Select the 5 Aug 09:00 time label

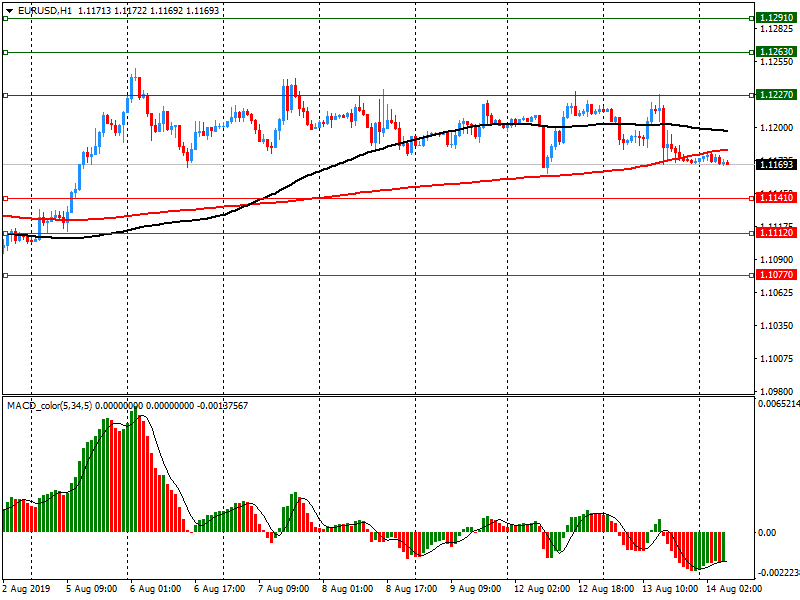(x=91, y=589)
